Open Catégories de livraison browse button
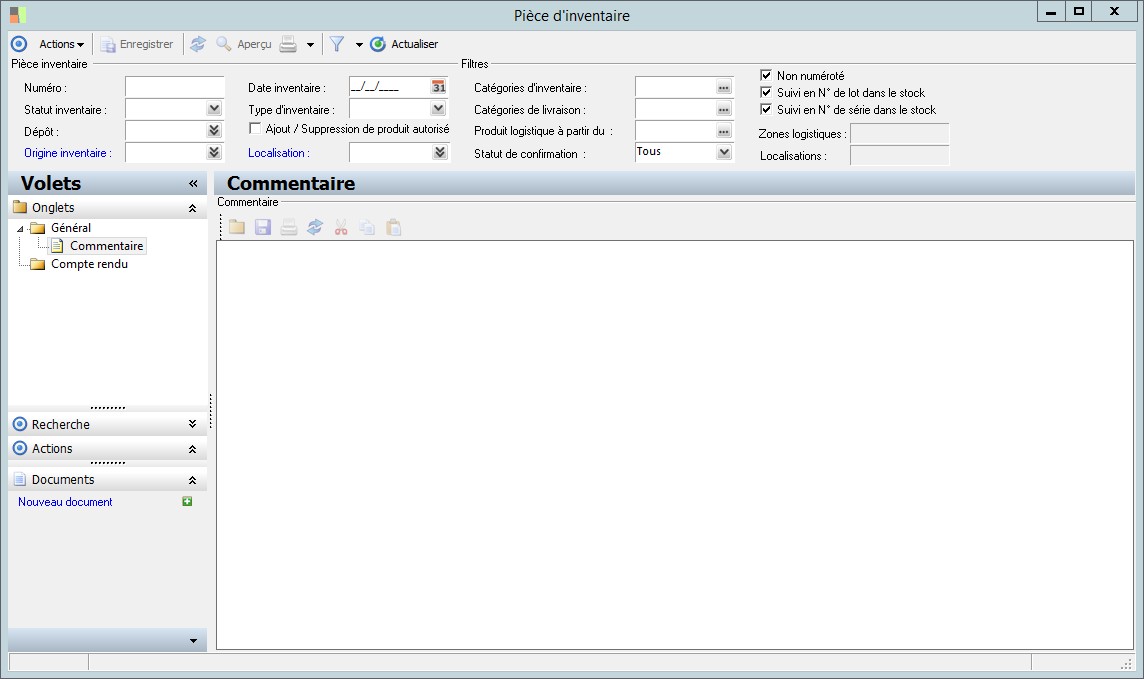Viewport: 1144px width, 679px height. [723, 109]
